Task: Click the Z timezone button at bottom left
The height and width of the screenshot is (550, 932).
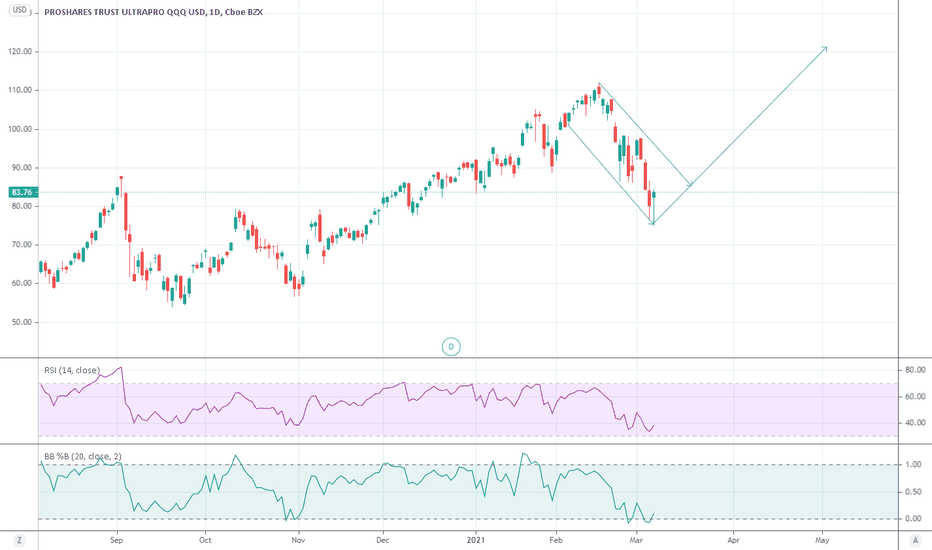Action: tap(20, 540)
